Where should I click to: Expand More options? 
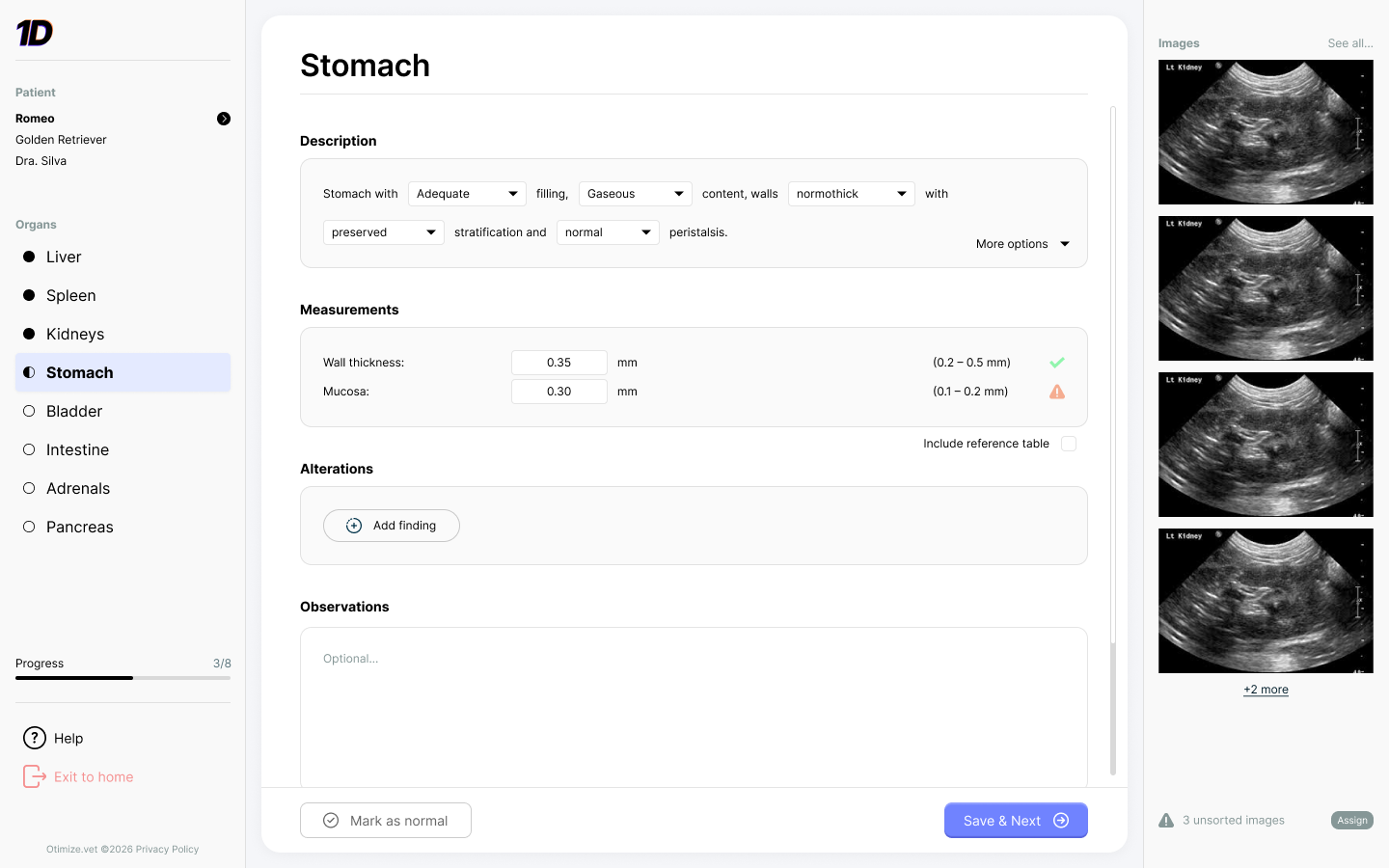[x=1022, y=244]
